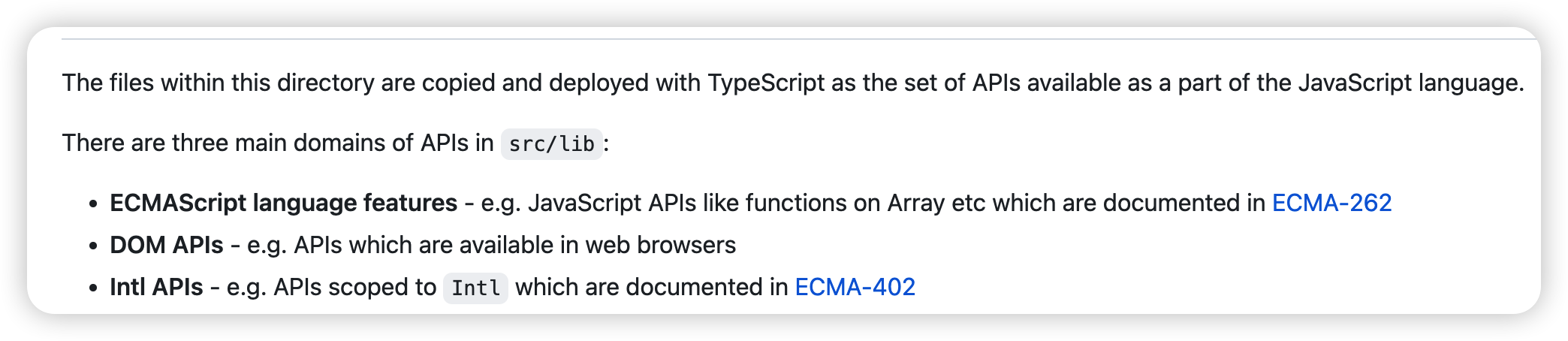The width and height of the screenshot is (1568, 341).
Task: Click the word TypeScript in first paragraph
Action: [766, 83]
